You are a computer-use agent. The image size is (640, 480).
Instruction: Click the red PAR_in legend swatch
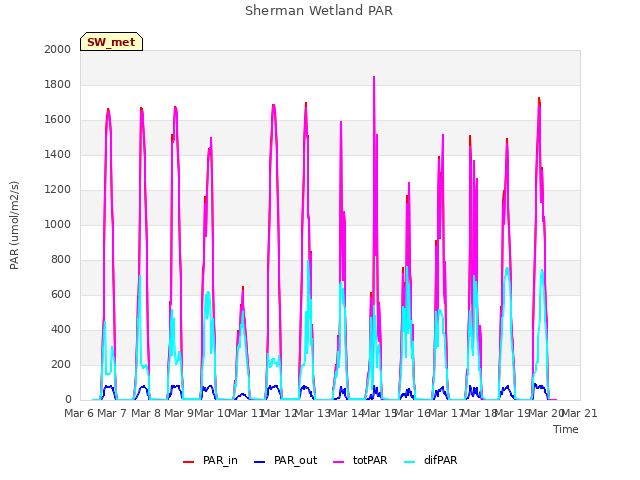pos(188,462)
